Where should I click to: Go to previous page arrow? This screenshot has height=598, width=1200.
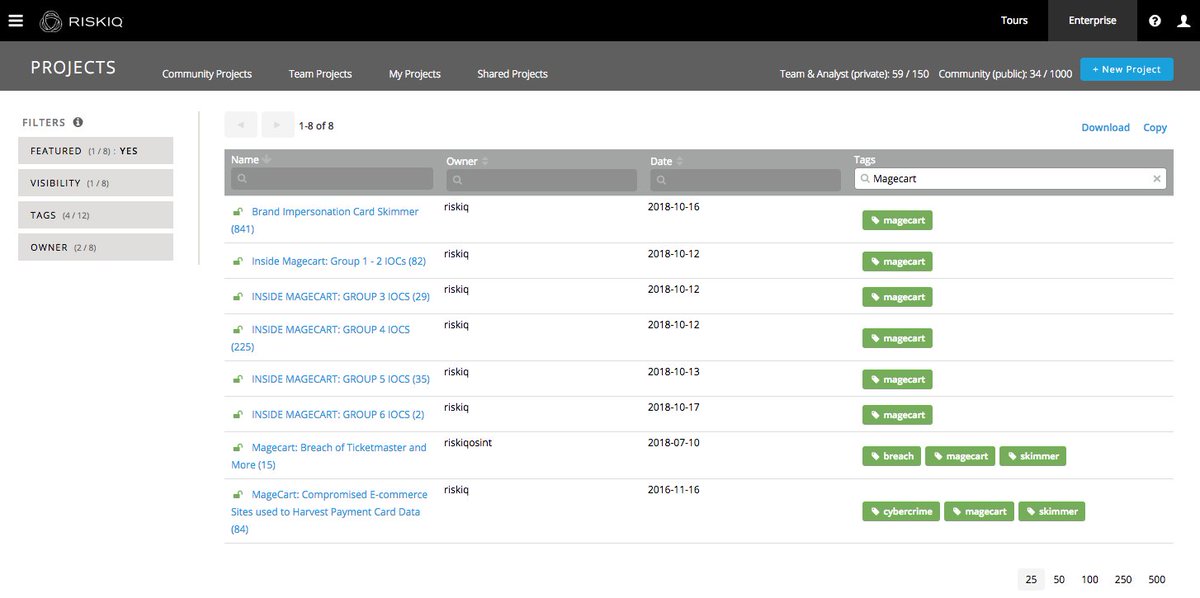click(x=241, y=125)
